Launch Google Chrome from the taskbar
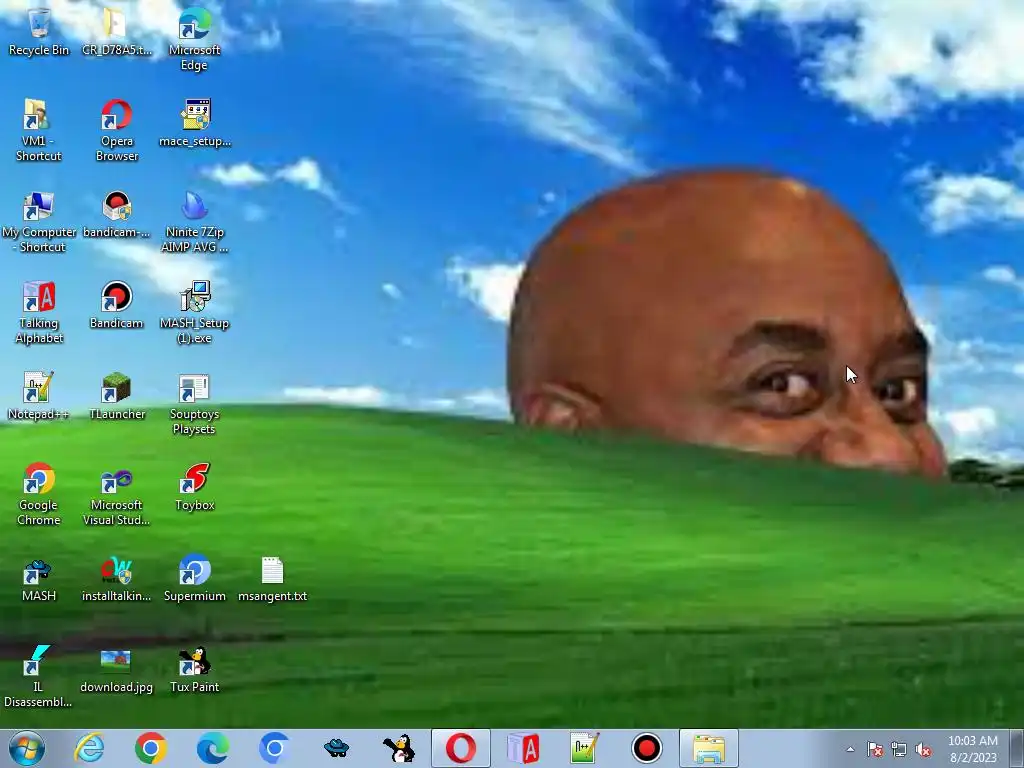1024x768 pixels. click(x=151, y=748)
